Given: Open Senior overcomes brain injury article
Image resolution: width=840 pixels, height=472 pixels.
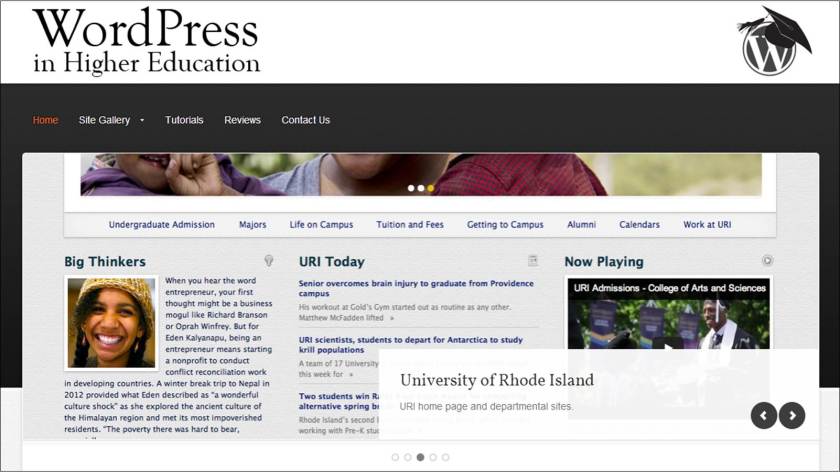Looking at the screenshot, I should tap(416, 288).
